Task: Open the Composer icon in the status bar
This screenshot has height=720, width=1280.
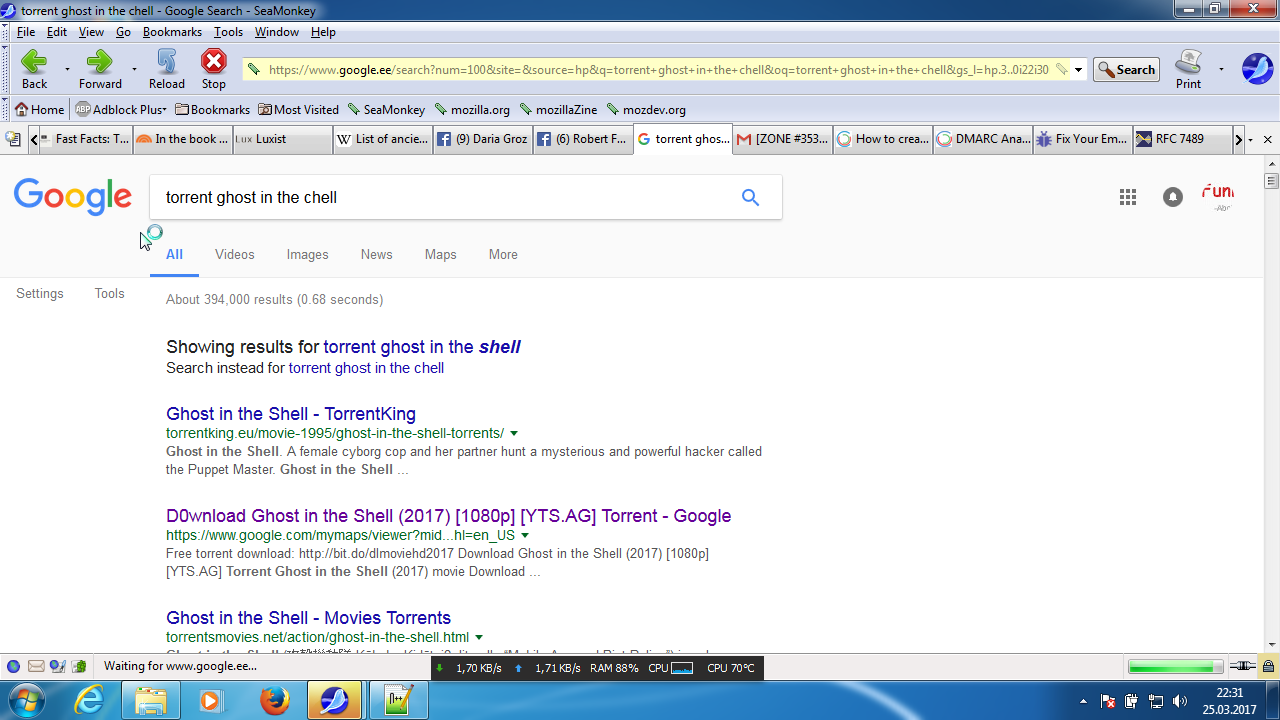Action: pyautogui.click(x=57, y=666)
